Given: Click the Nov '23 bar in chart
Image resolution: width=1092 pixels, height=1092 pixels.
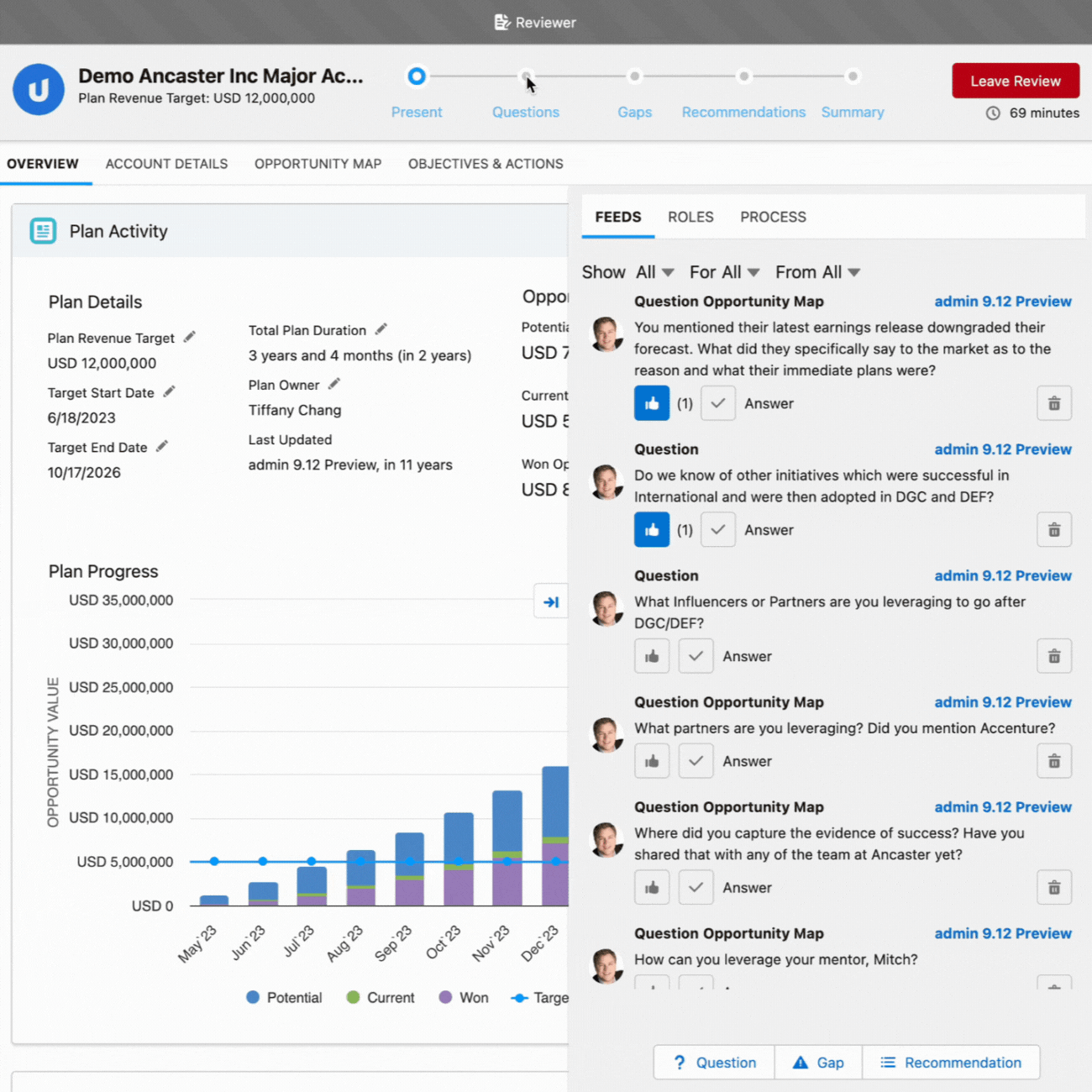Looking at the screenshot, I should (507, 848).
